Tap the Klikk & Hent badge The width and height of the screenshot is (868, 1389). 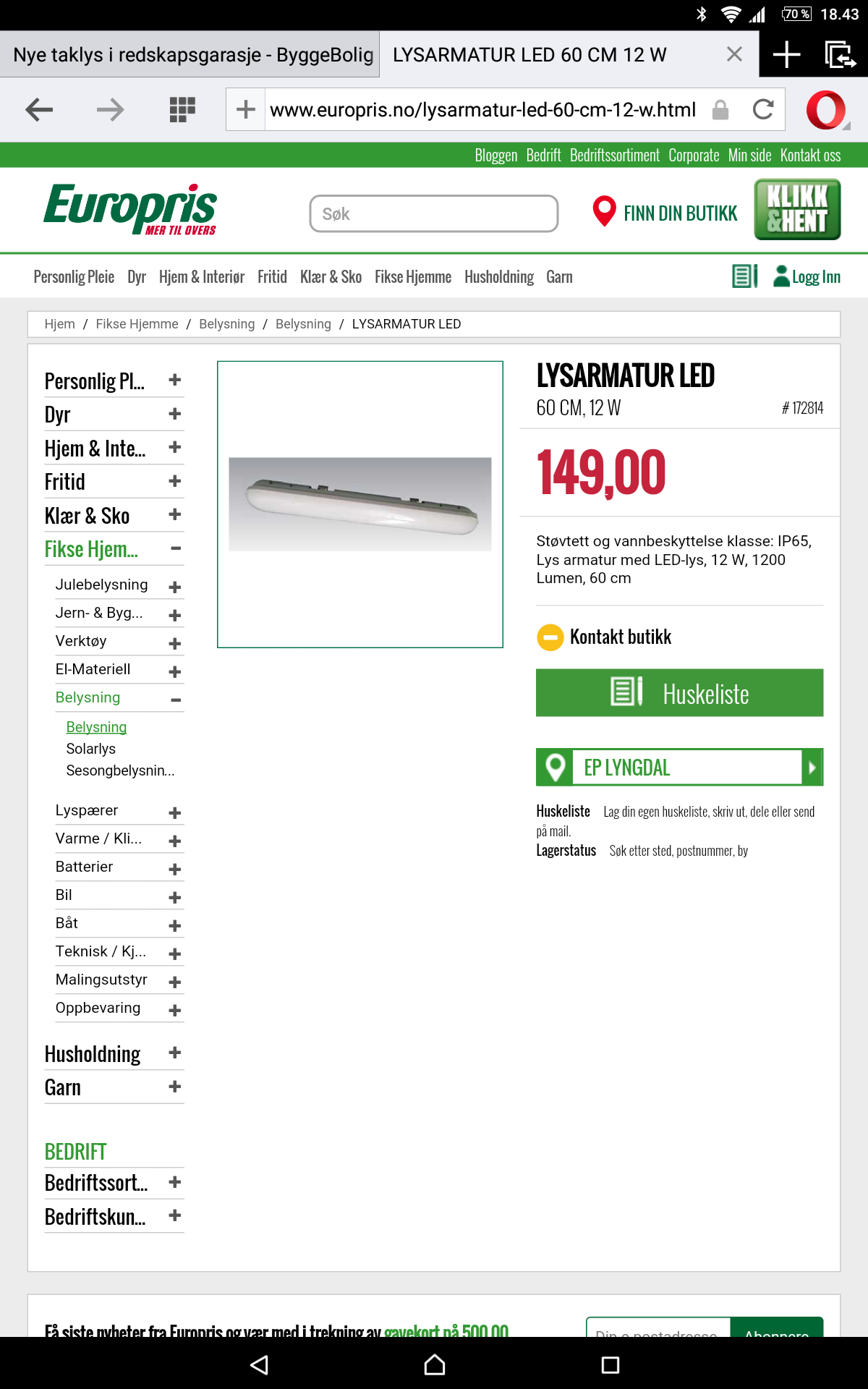click(797, 209)
